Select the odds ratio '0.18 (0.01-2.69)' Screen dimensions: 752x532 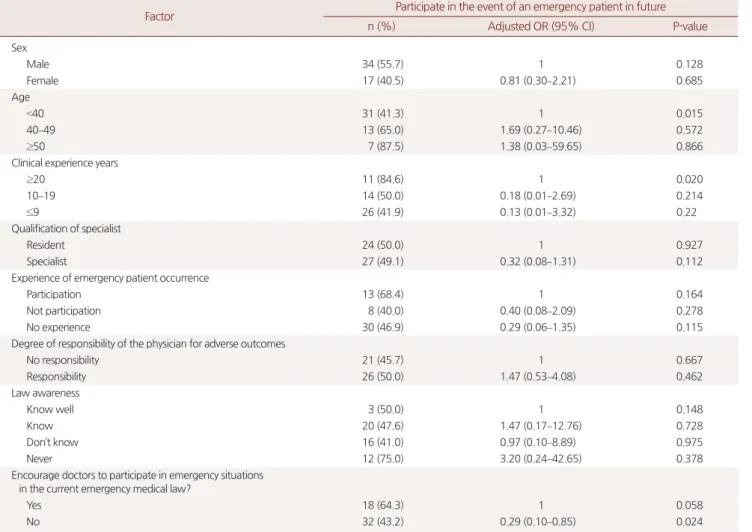click(x=538, y=196)
